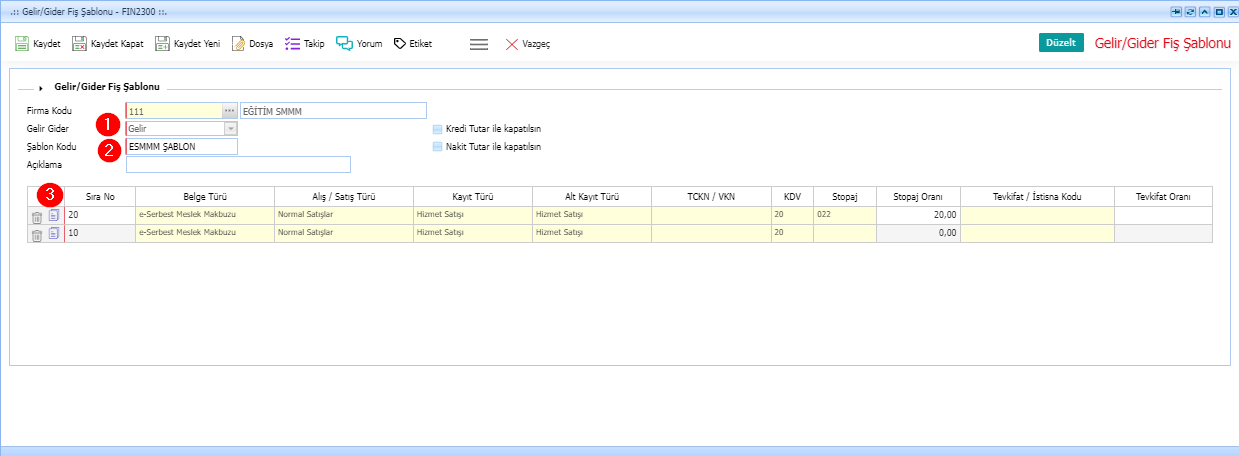Click e-Serbest Meslek Makbuzu in row 10

(205, 233)
